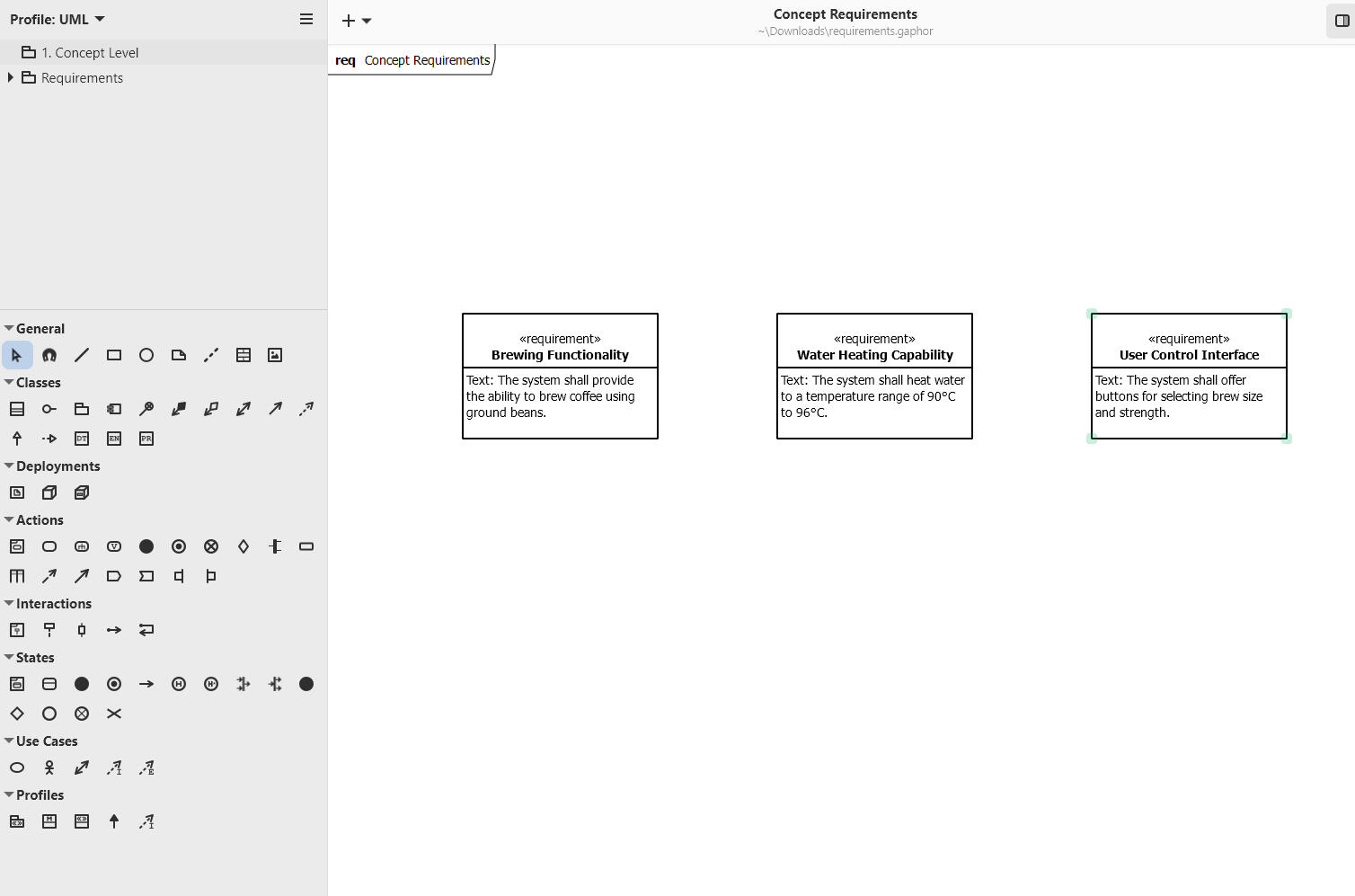Select the 1. Concept Level tree item
This screenshot has width=1355, height=896.
[90, 53]
